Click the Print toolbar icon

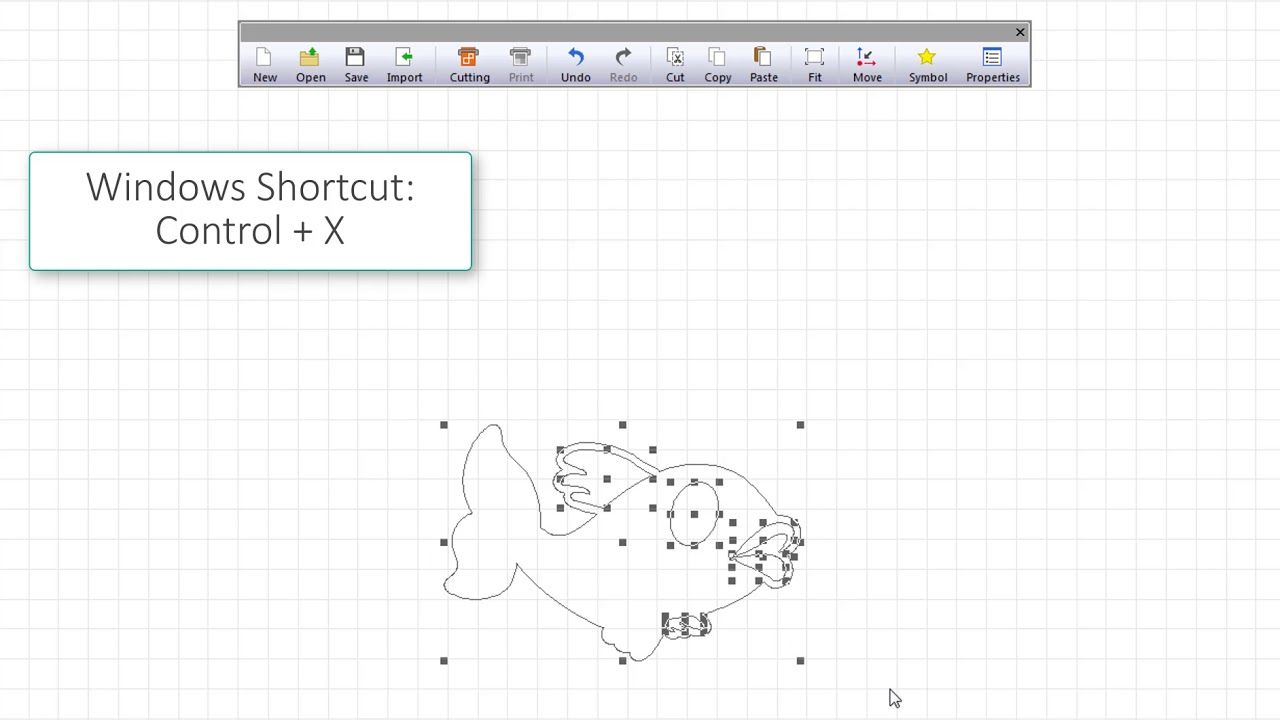521,65
